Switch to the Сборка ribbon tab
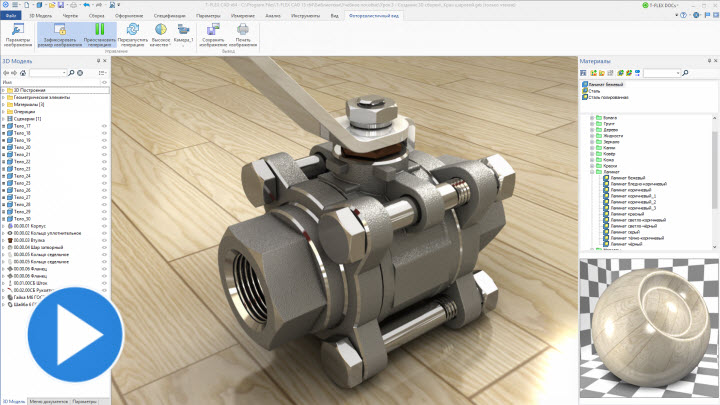 (x=96, y=16)
